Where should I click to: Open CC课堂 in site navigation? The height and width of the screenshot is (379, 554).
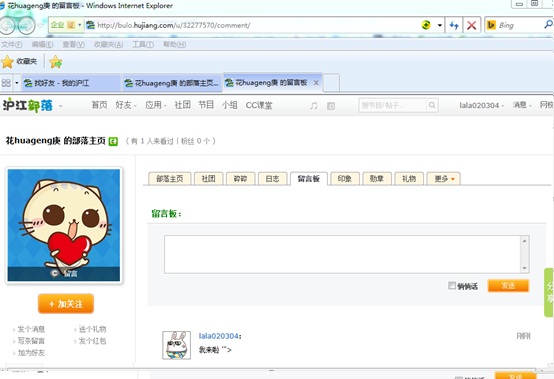(259, 105)
